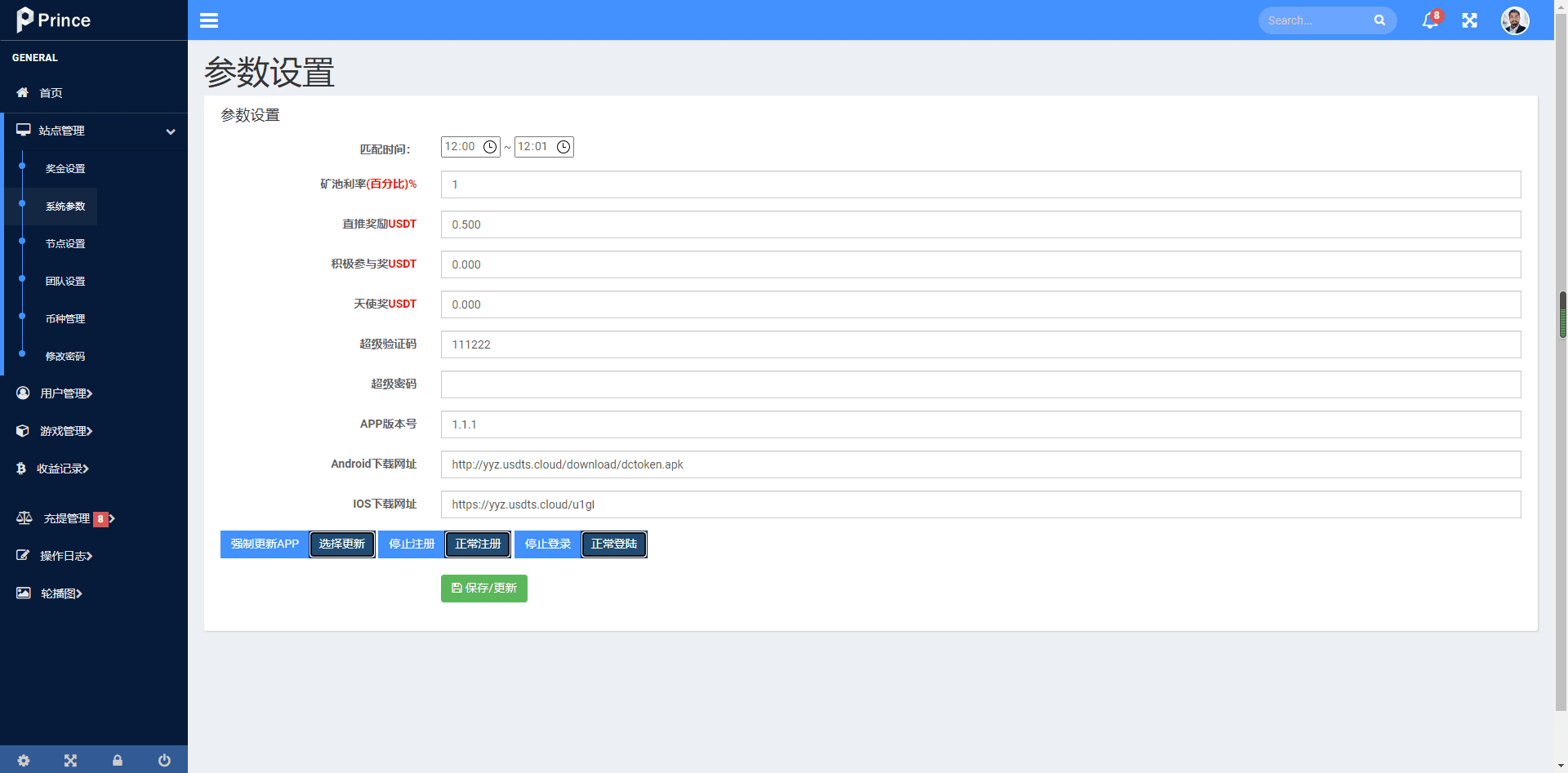Image resolution: width=1568 pixels, height=773 pixels.
Task: Click the hamburger menu icon
Action: tap(209, 20)
